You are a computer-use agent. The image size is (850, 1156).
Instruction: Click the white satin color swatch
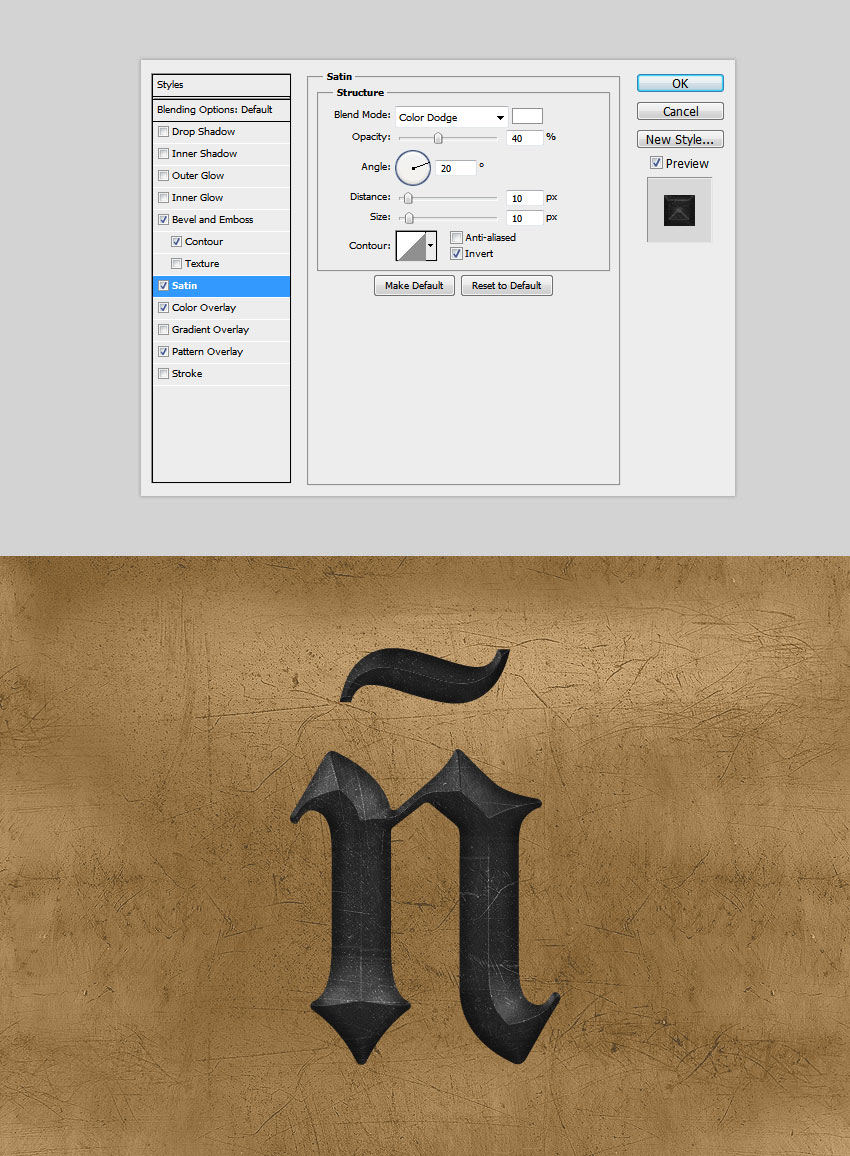point(527,116)
